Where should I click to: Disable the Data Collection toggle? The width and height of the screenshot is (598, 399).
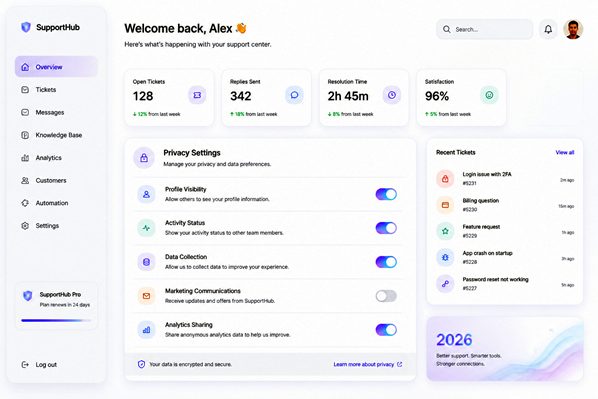[386, 262]
